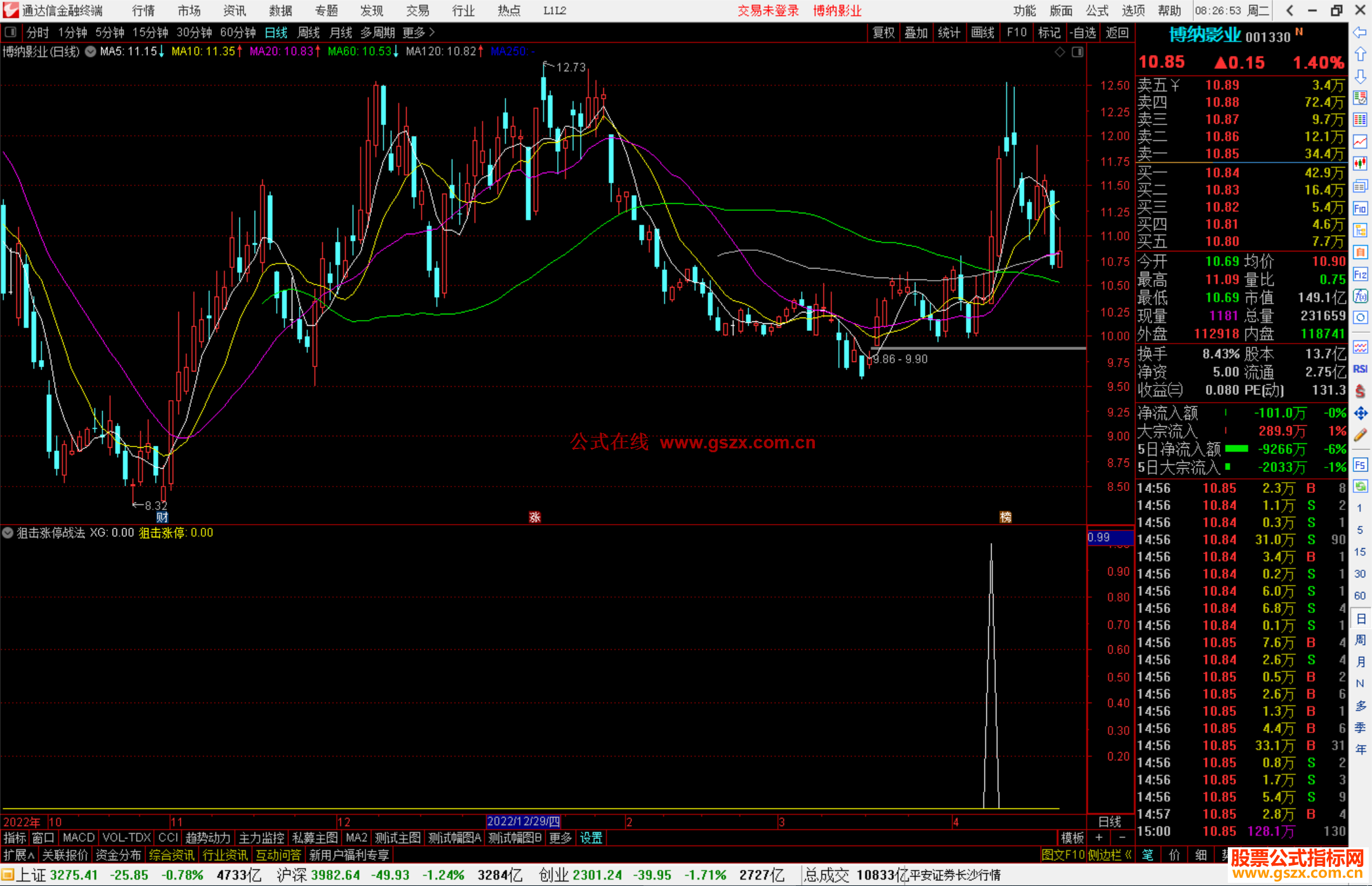Select monthly 月 period in right sidebar

1360,662
